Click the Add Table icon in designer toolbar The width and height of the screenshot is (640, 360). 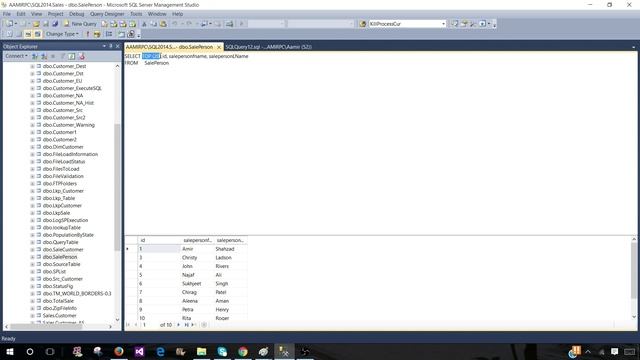pos(121,34)
